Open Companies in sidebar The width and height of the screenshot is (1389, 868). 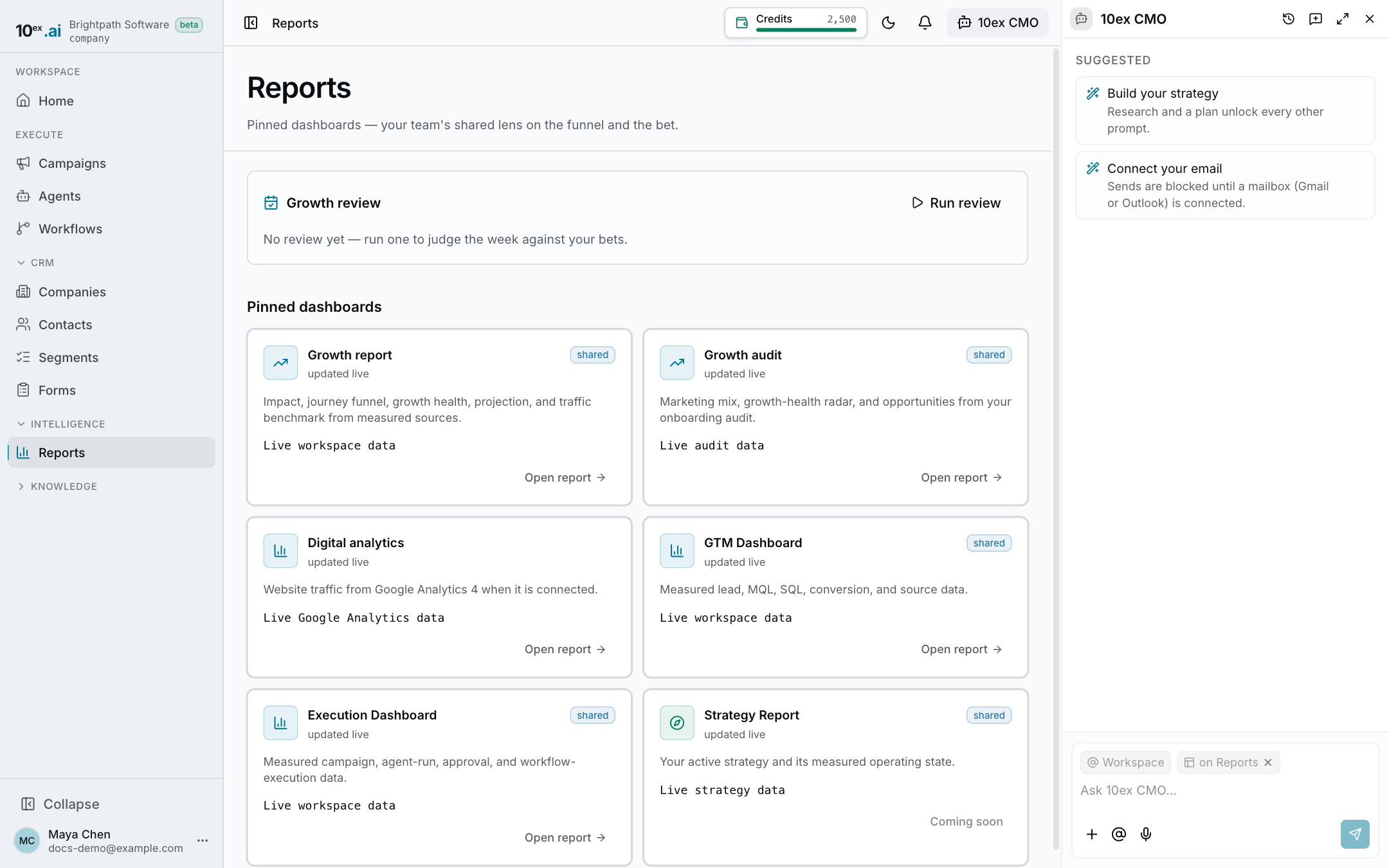[x=111, y=292]
